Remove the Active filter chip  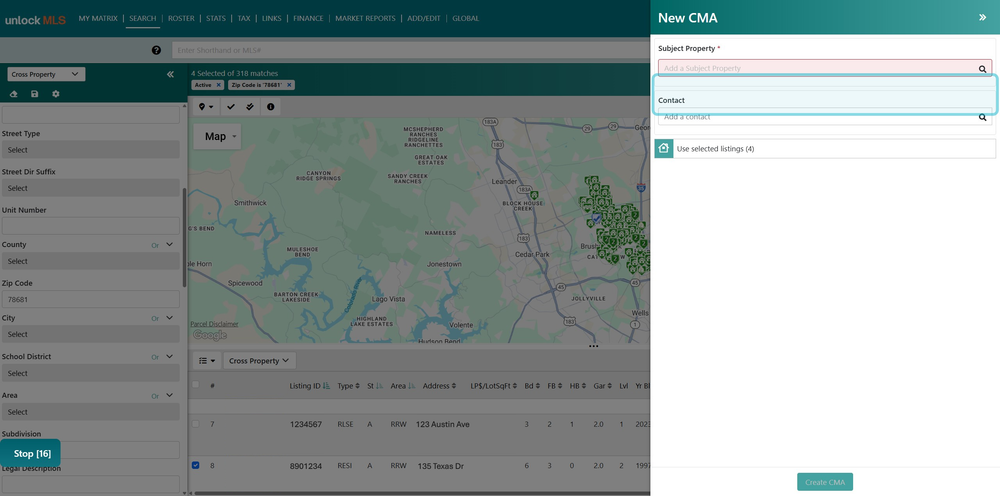(x=218, y=85)
